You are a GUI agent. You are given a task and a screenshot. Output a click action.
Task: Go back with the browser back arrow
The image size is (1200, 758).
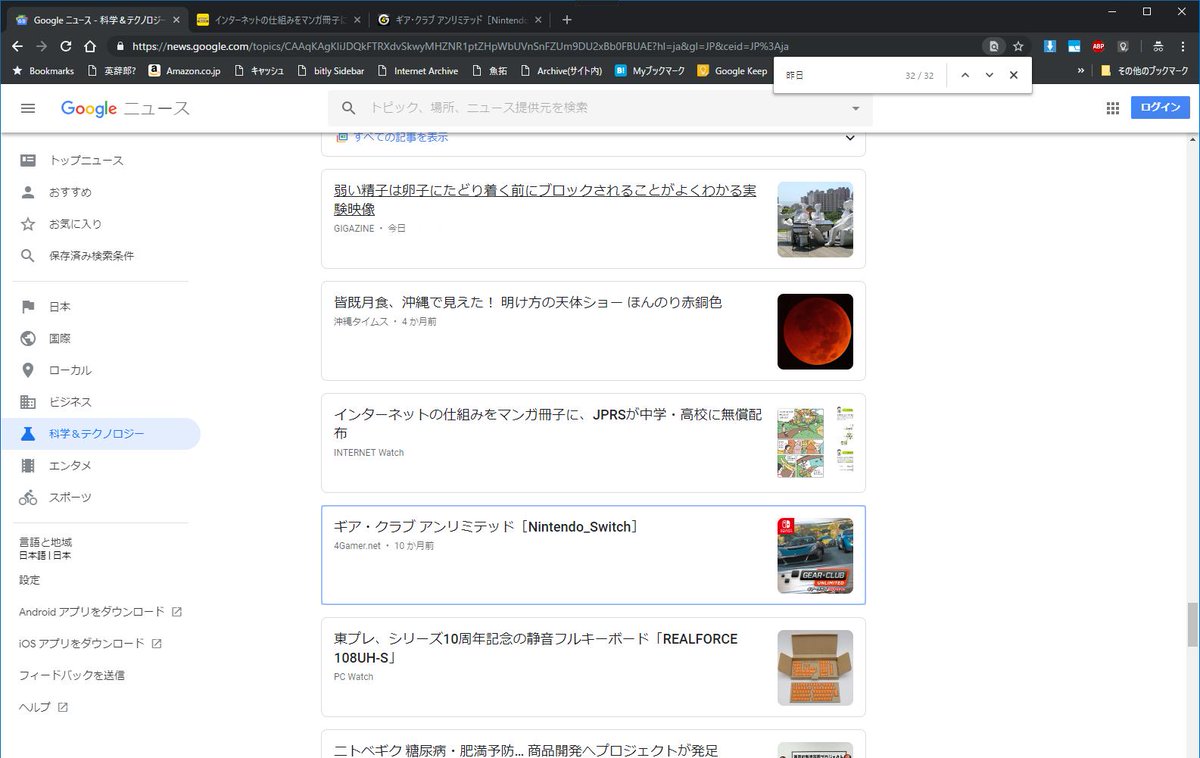point(17,46)
